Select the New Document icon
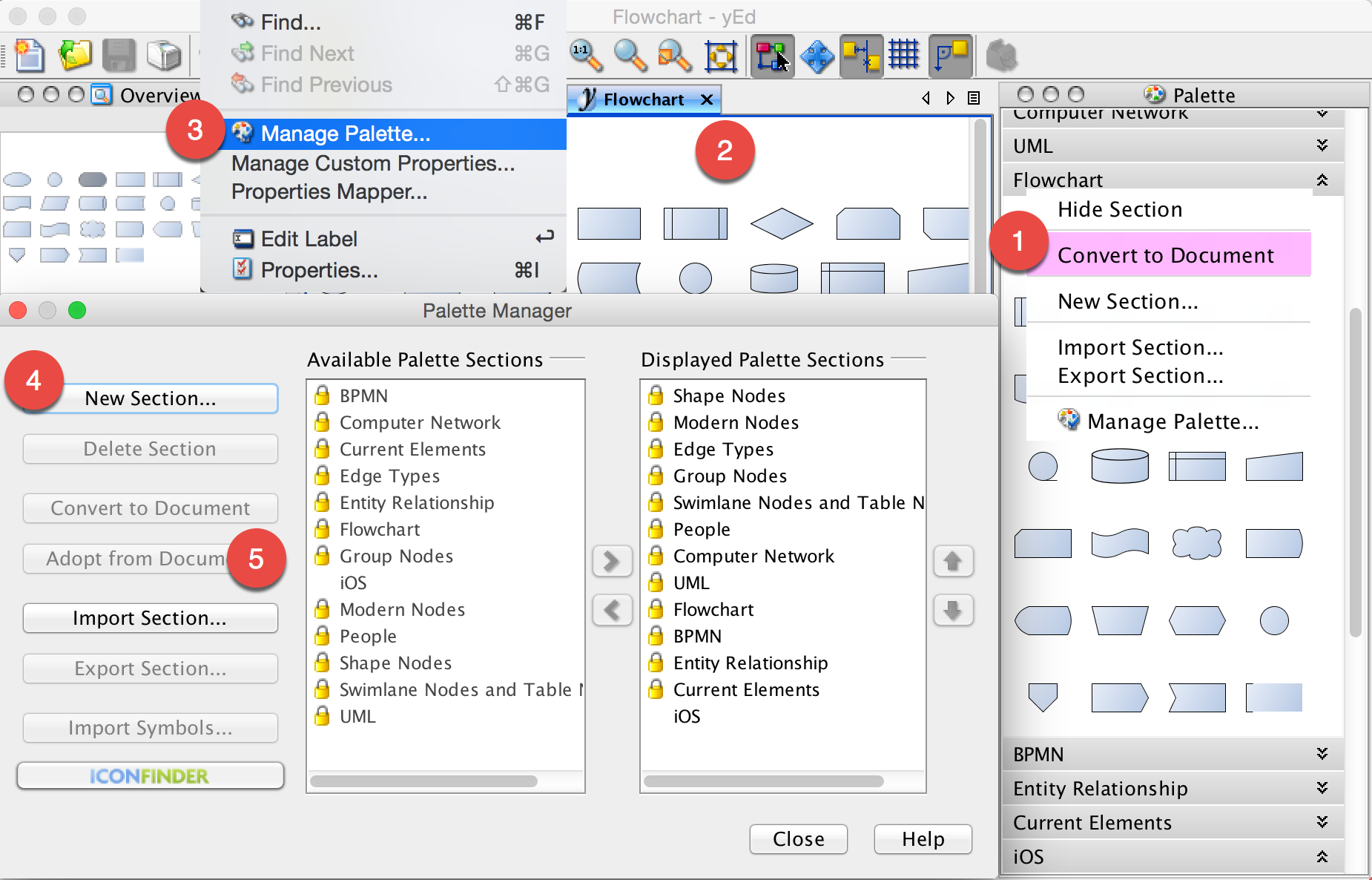This screenshot has width=1372, height=880. [29, 56]
